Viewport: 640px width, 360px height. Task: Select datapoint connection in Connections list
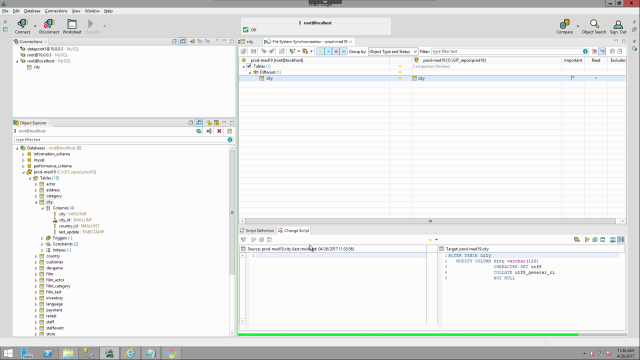point(53,49)
